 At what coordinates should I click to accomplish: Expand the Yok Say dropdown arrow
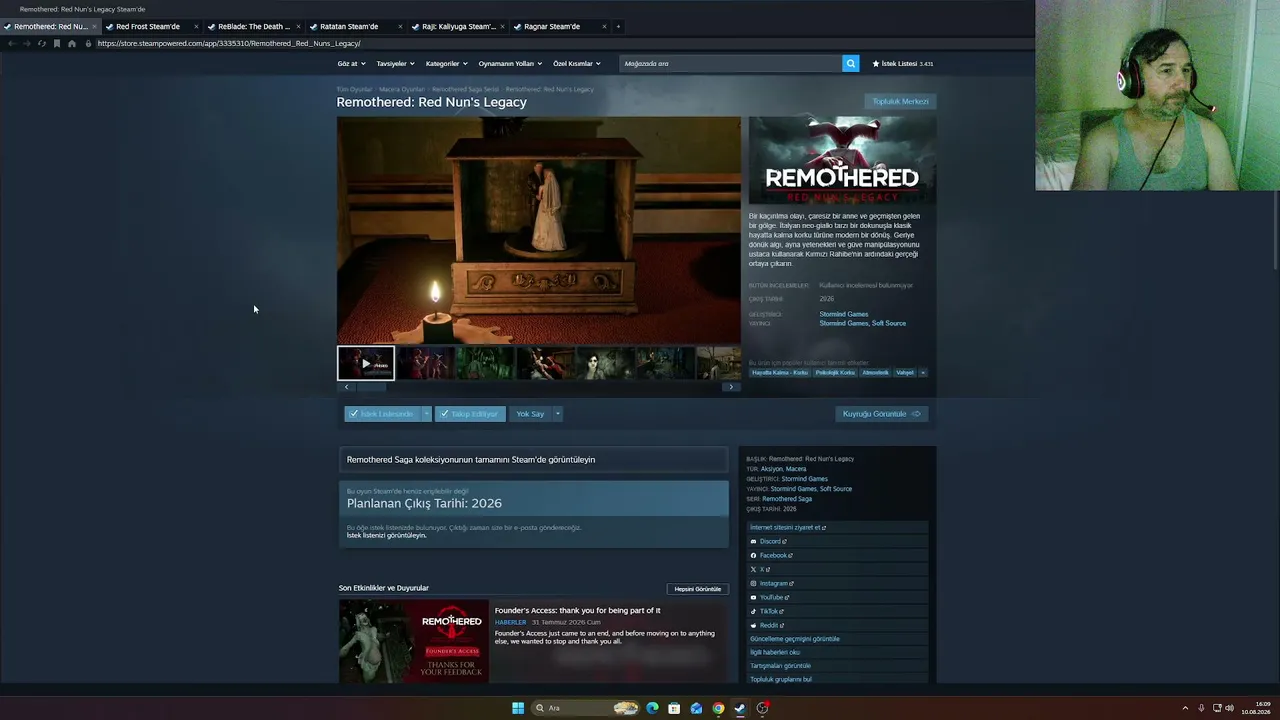tap(558, 414)
